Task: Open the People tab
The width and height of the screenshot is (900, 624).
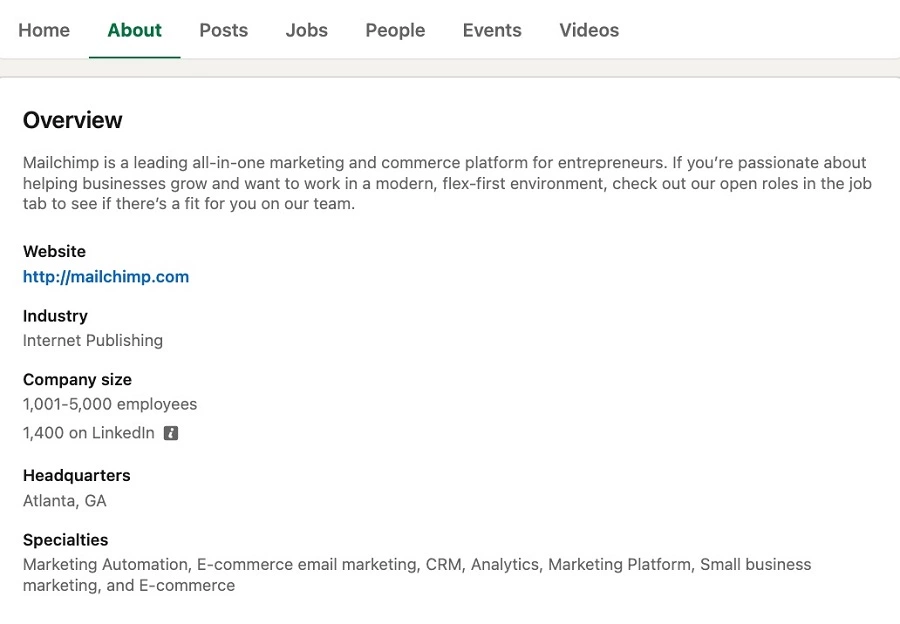Action: [395, 30]
